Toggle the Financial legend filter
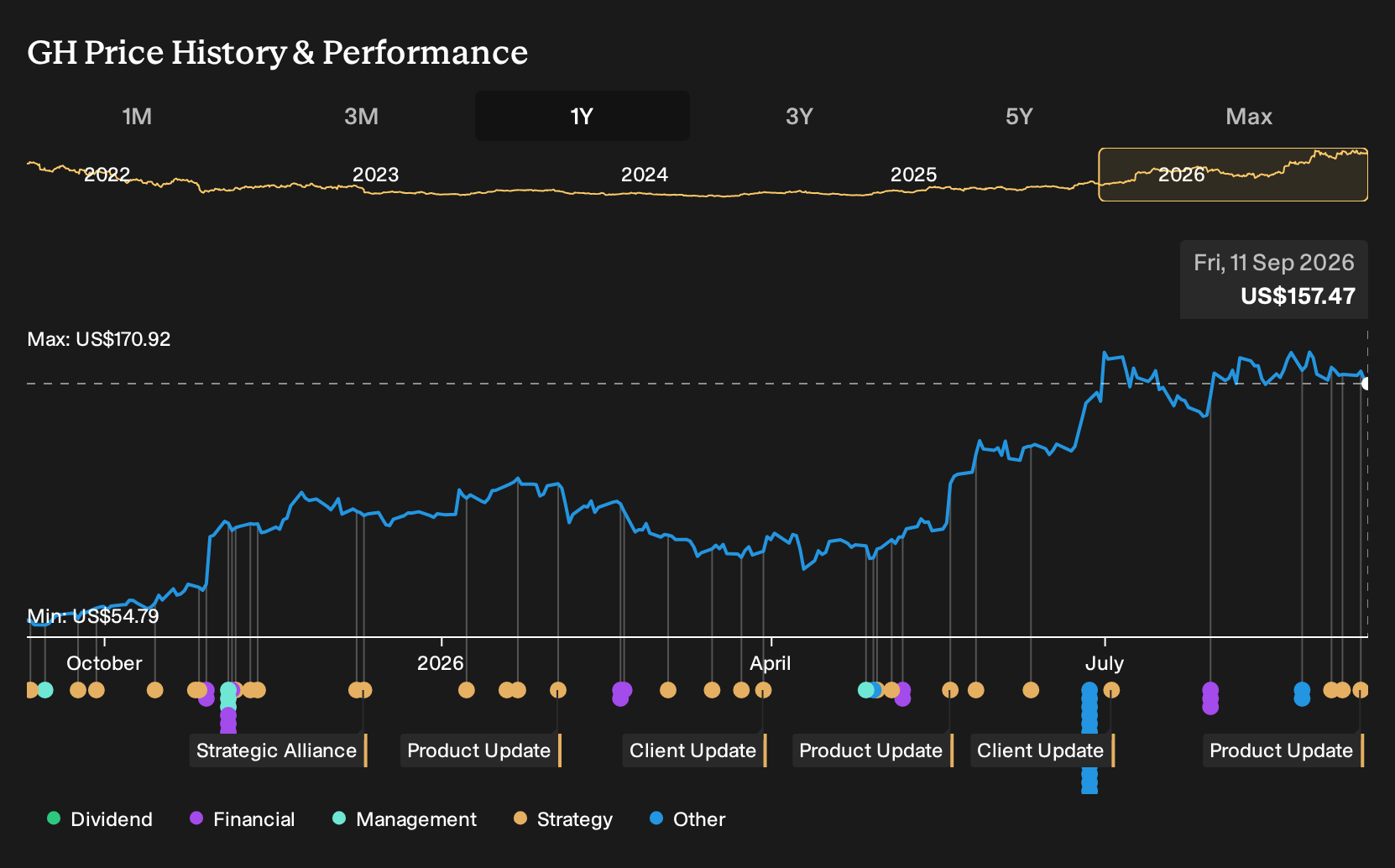 (243, 819)
